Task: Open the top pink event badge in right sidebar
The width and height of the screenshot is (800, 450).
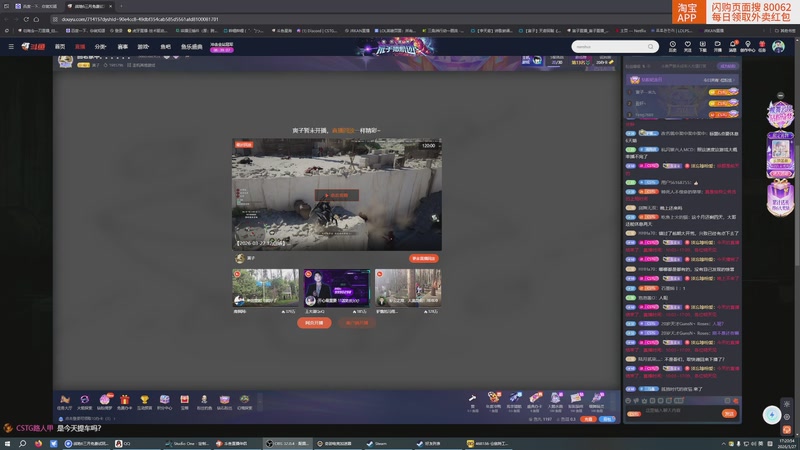Action: [x=780, y=114]
